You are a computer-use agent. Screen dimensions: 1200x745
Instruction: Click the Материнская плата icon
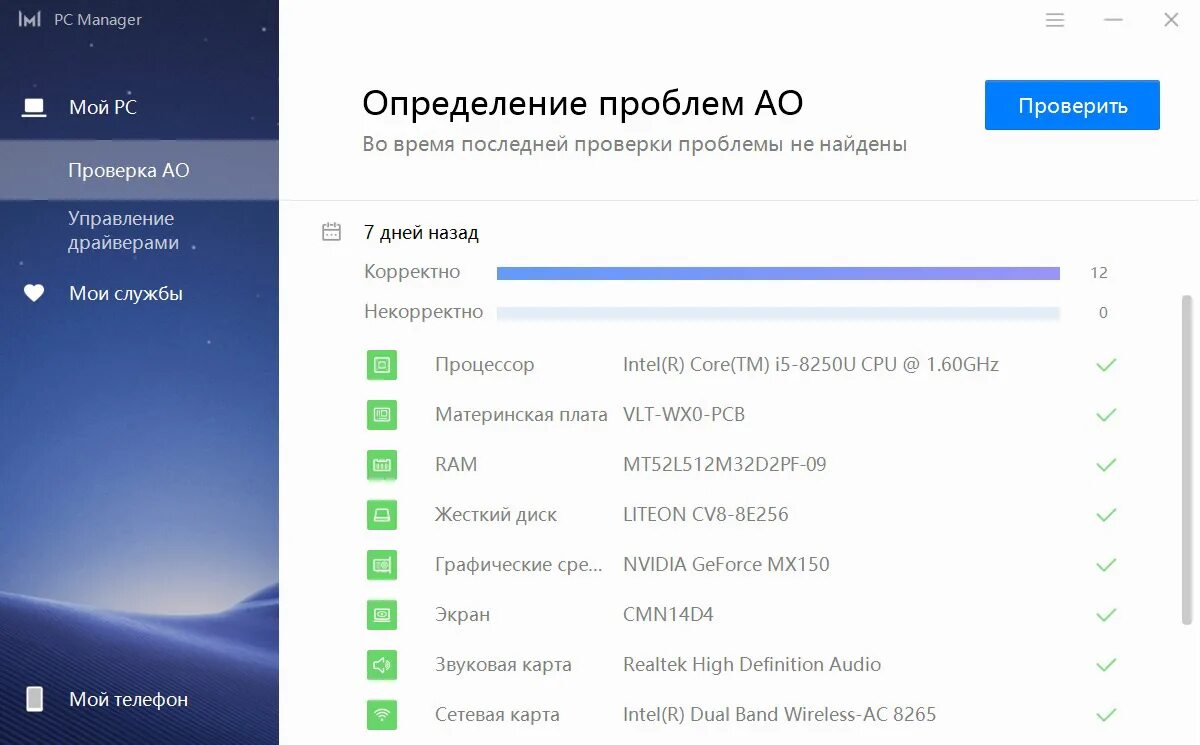tap(382, 415)
